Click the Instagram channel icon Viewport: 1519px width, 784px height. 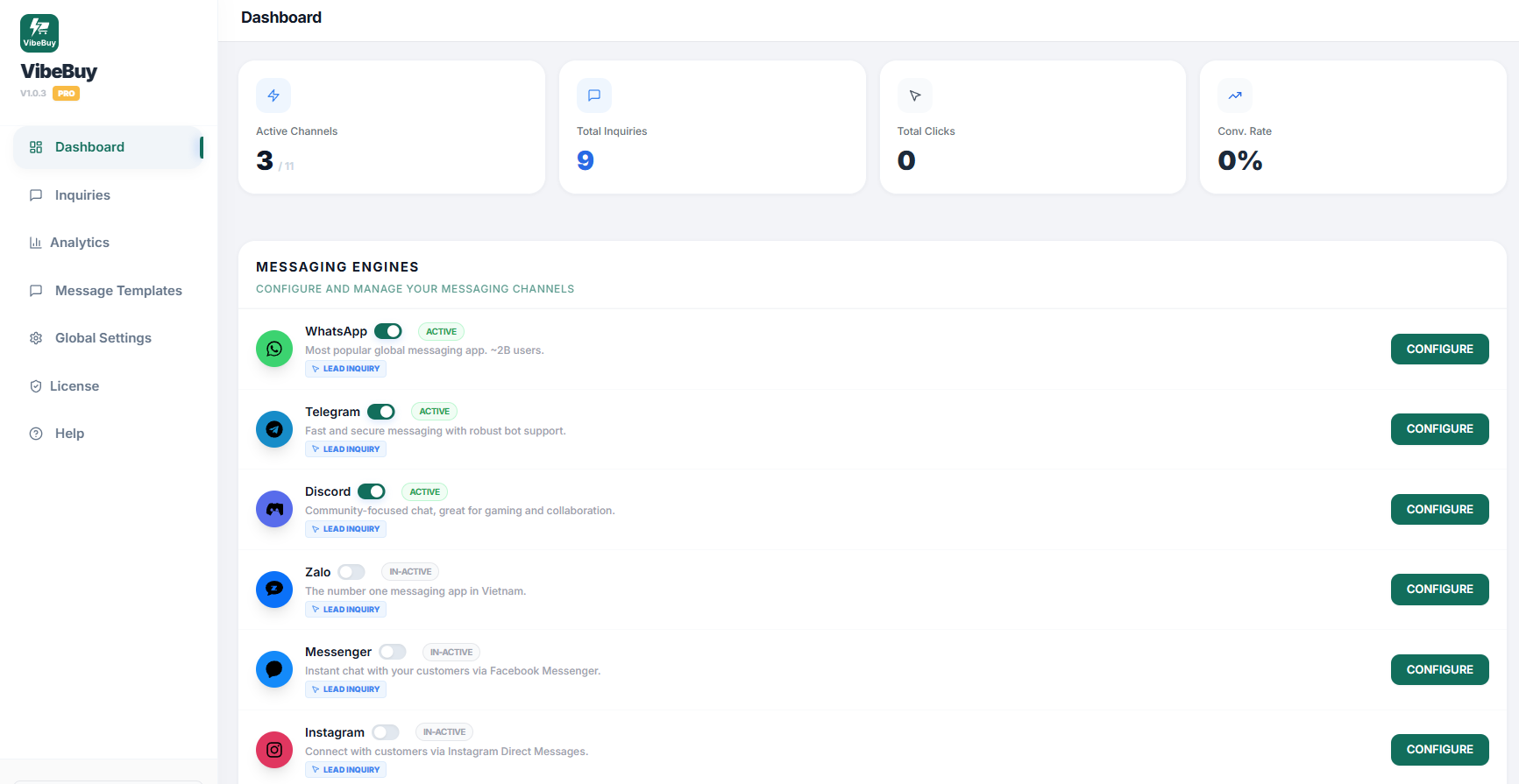pyautogui.click(x=274, y=750)
